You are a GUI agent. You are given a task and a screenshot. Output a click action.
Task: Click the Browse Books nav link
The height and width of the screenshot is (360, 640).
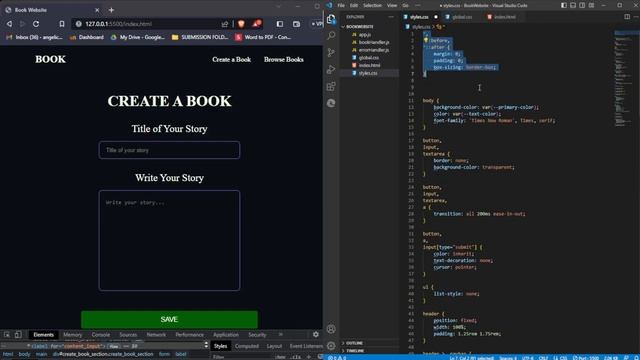click(x=284, y=60)
